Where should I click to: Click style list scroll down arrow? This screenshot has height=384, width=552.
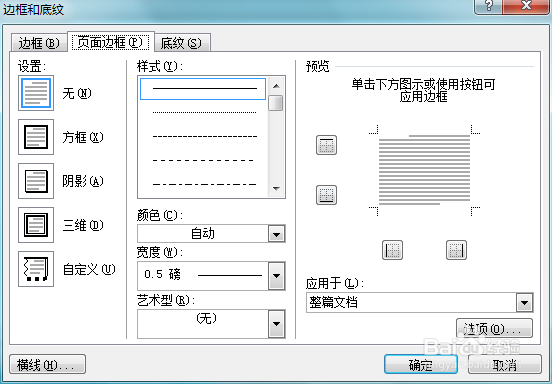tap(276, 189)
